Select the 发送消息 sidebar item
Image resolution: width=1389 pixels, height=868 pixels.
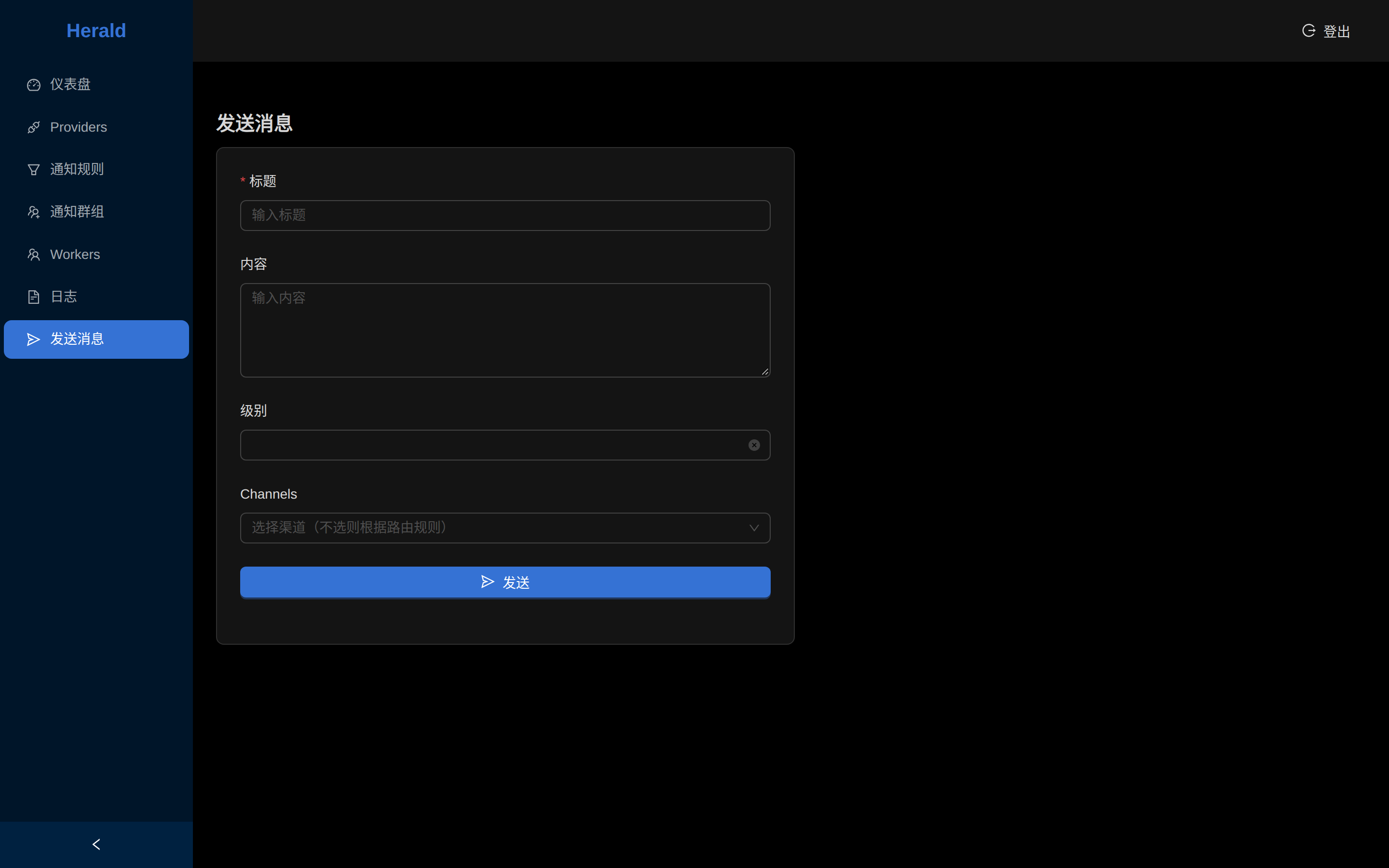tap(96, 339)
